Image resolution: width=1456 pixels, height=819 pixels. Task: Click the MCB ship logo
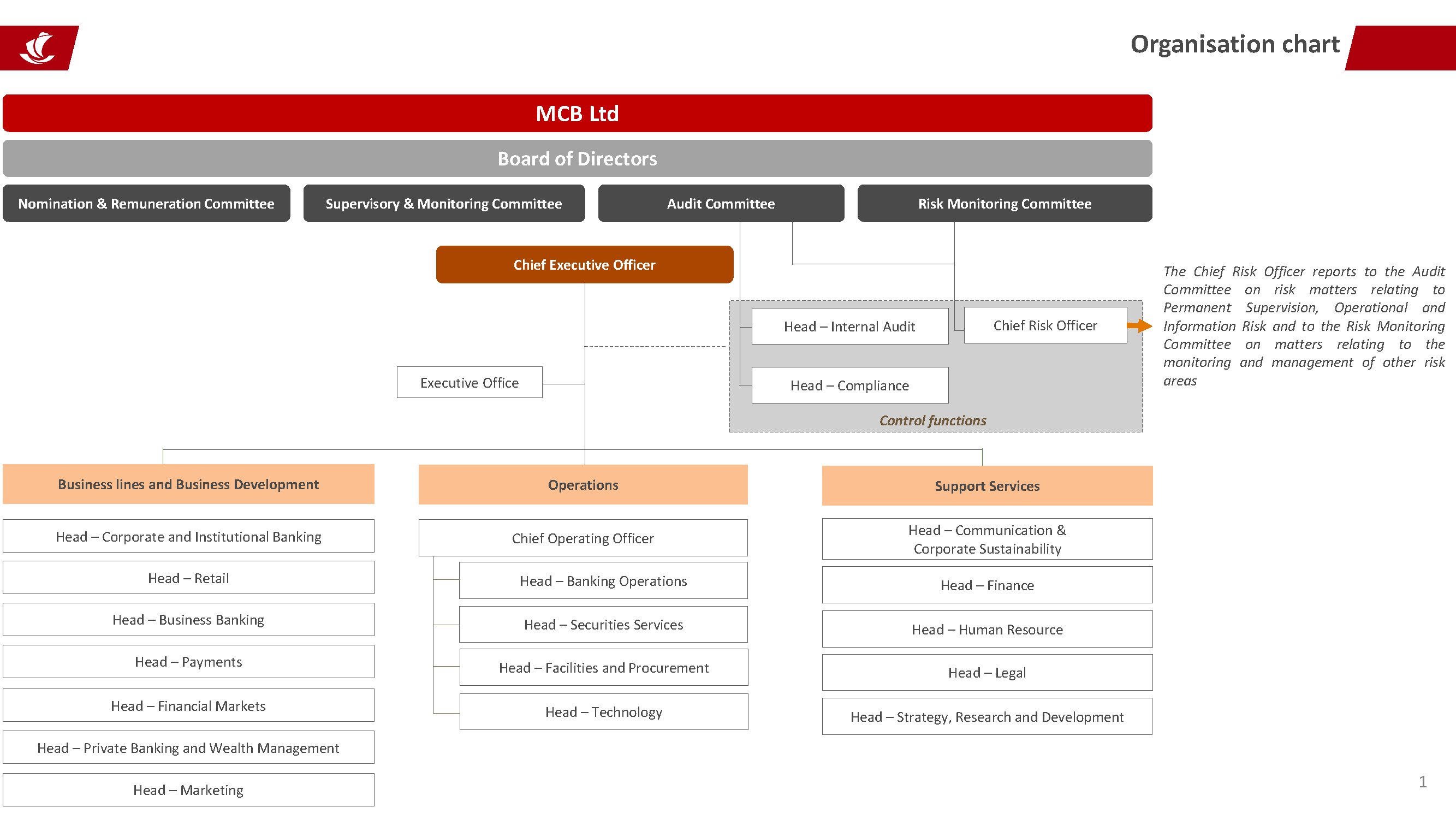click(x=37, y=48)
